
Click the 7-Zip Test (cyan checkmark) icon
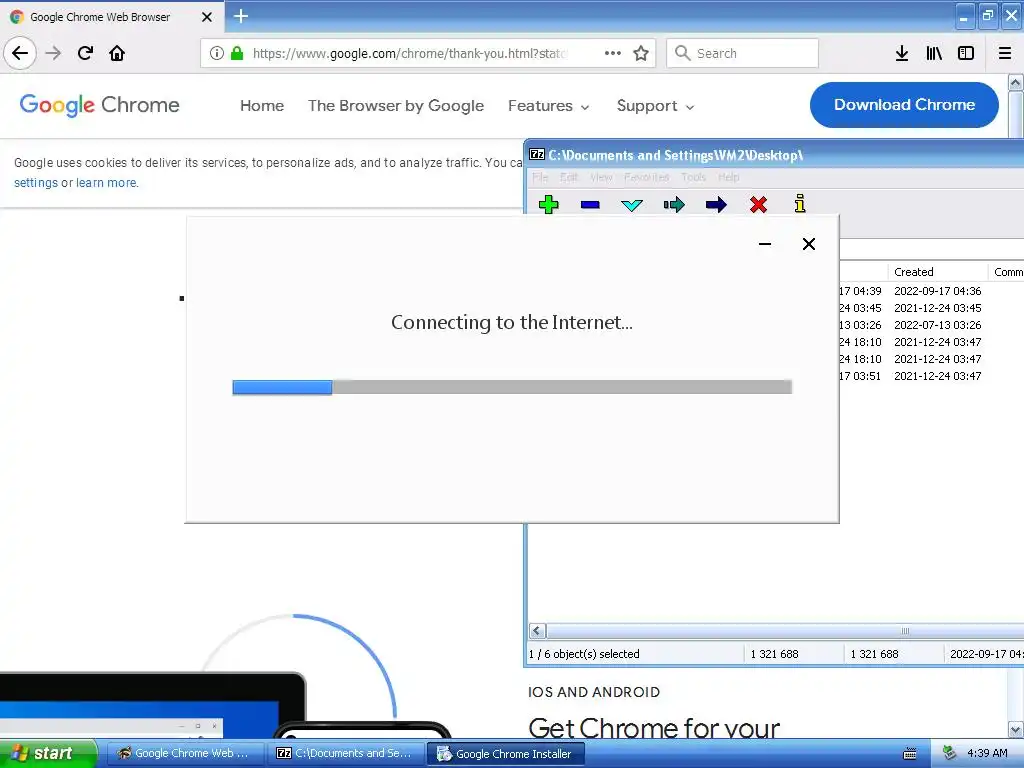tap(632, 205)
